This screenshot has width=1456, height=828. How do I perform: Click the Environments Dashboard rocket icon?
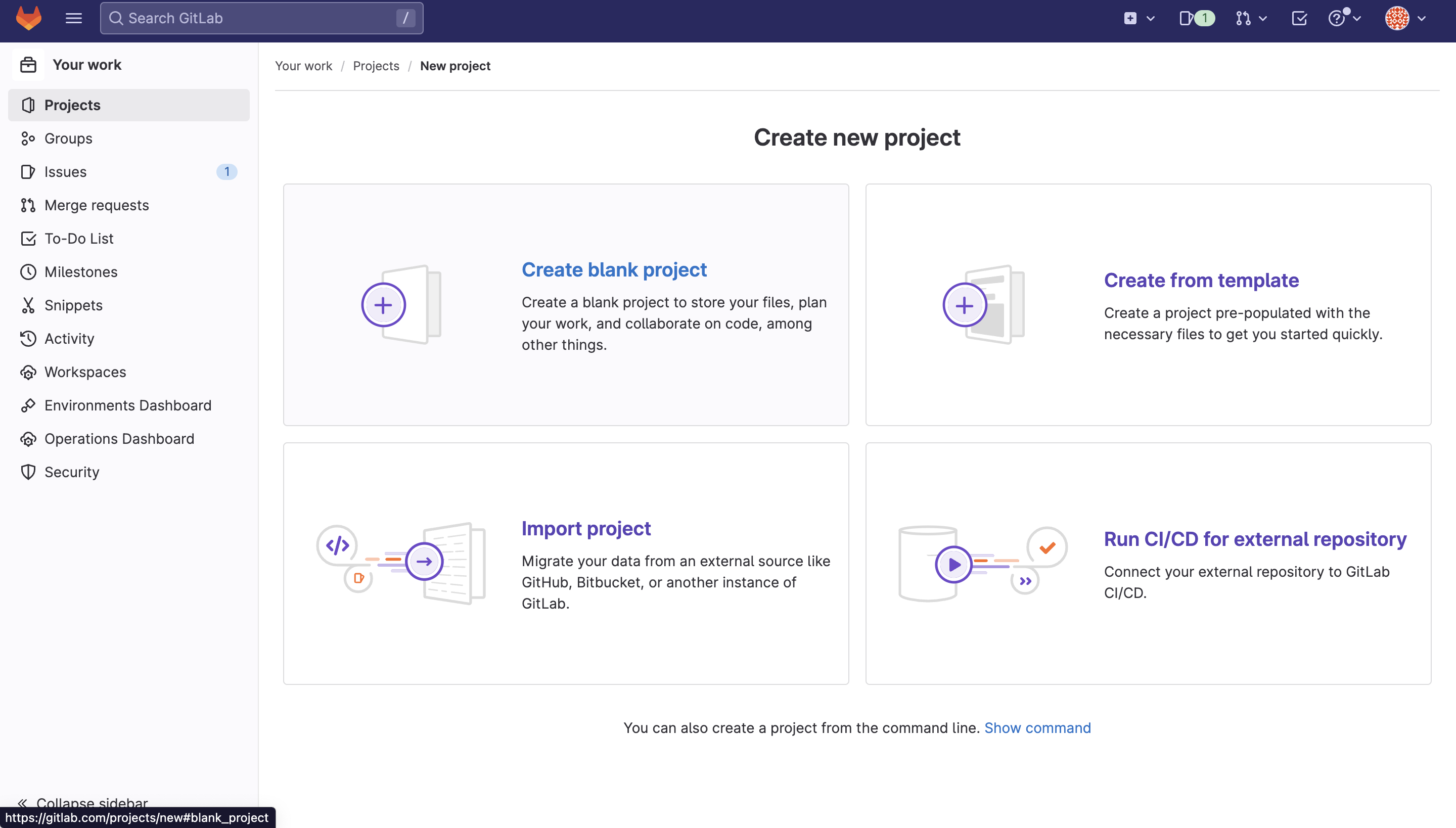click(28, 405)
